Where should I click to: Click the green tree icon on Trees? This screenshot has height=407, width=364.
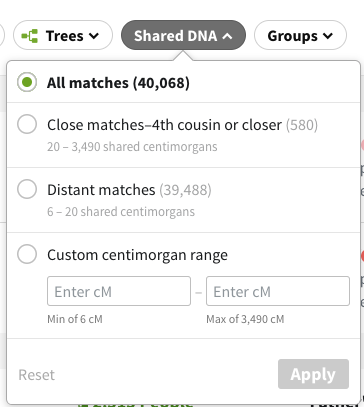[x=30, y=36]
